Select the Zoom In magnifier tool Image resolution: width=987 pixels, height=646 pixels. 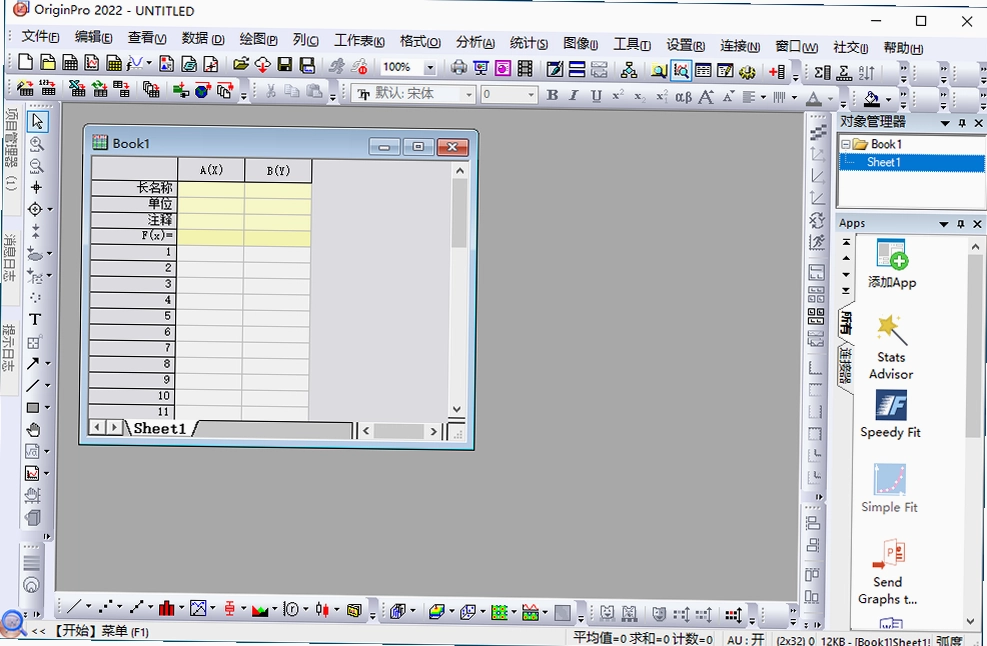click(x=37, y=144)
